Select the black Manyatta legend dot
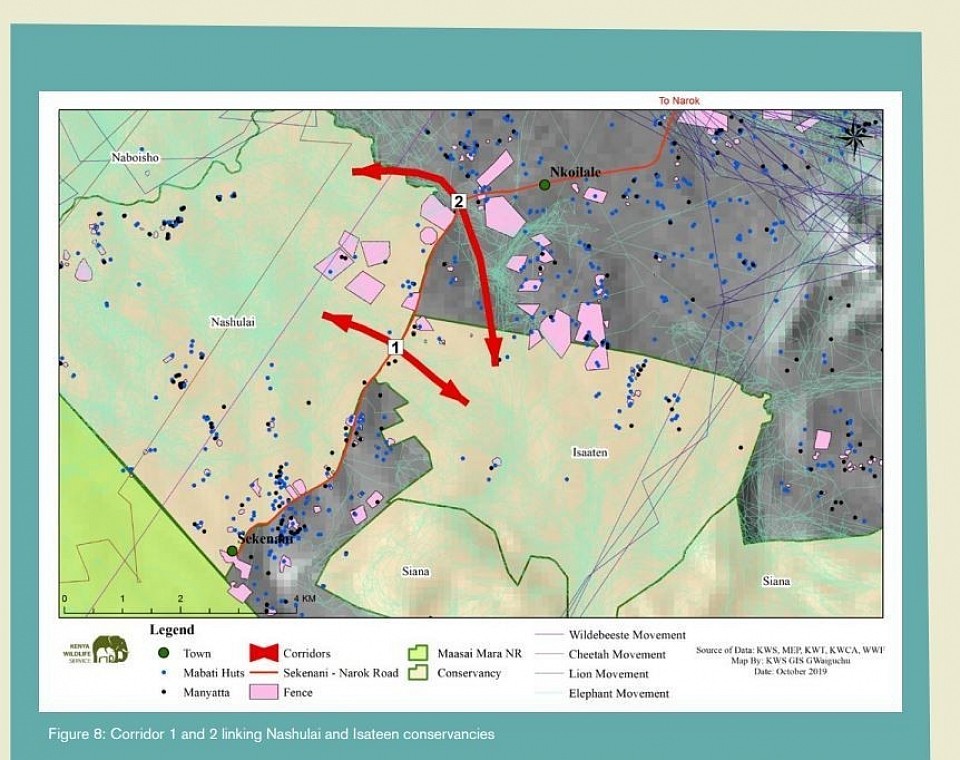The image size is (960, 760). [164, 692]
